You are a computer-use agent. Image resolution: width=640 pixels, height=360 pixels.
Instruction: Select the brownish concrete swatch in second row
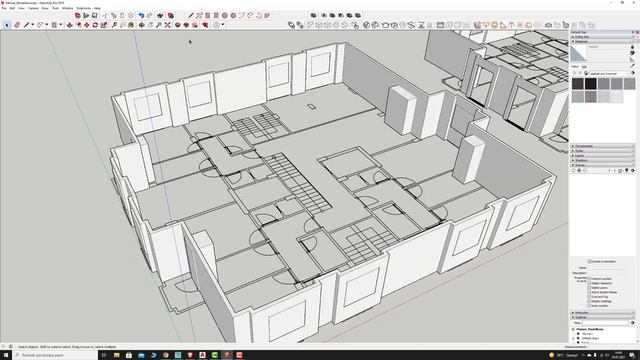591,97
